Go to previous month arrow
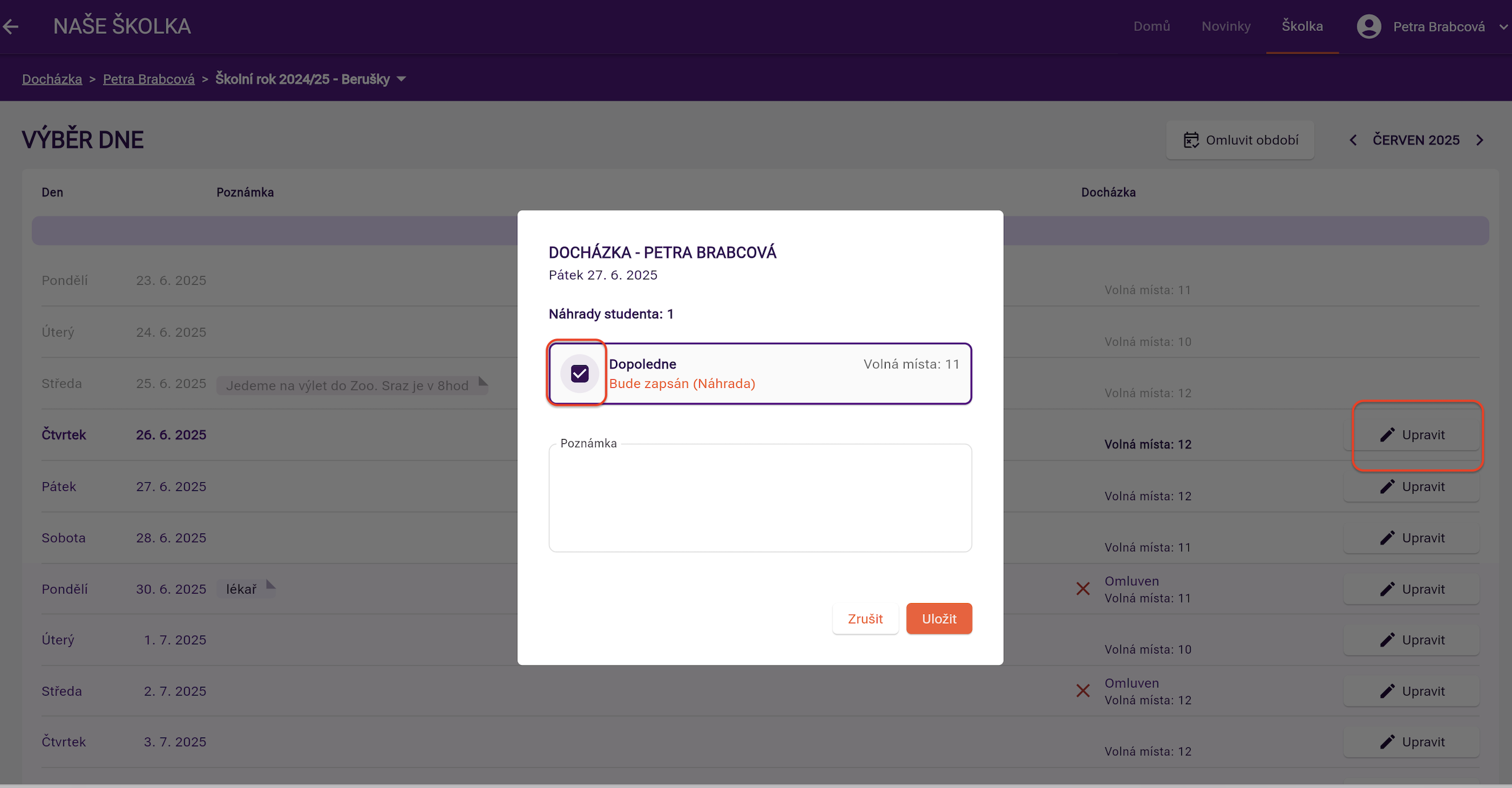This screenshot has width=1512, height=788. point(1353,140)
